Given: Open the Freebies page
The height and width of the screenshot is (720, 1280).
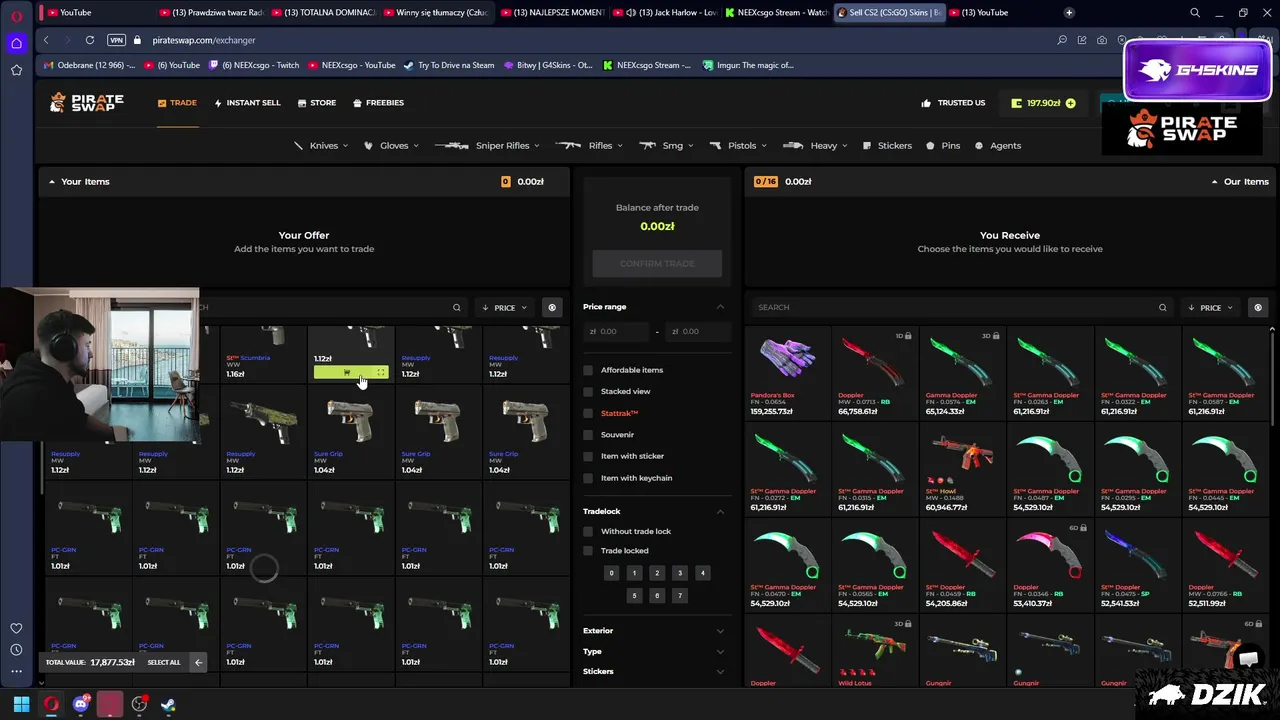Looking at the screenshot, I should click(x=378, y=103).
